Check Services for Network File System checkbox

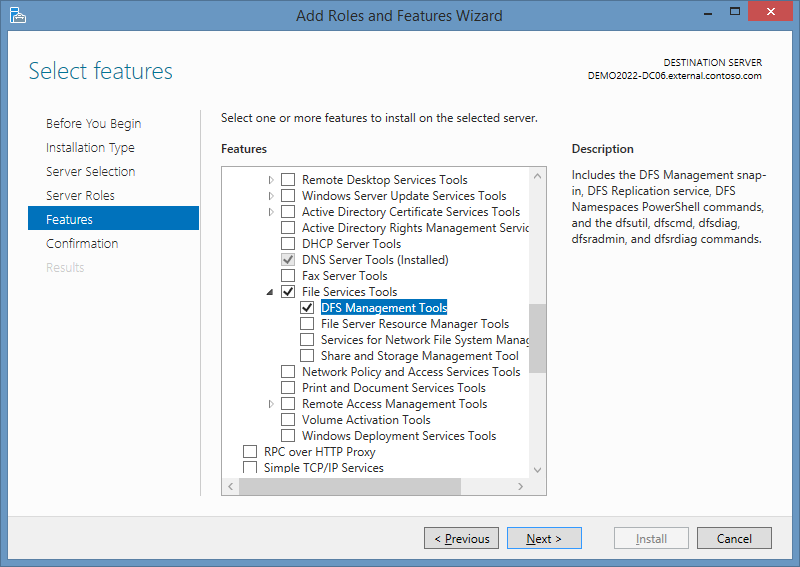pyautogui.click(x=307, y=339)
